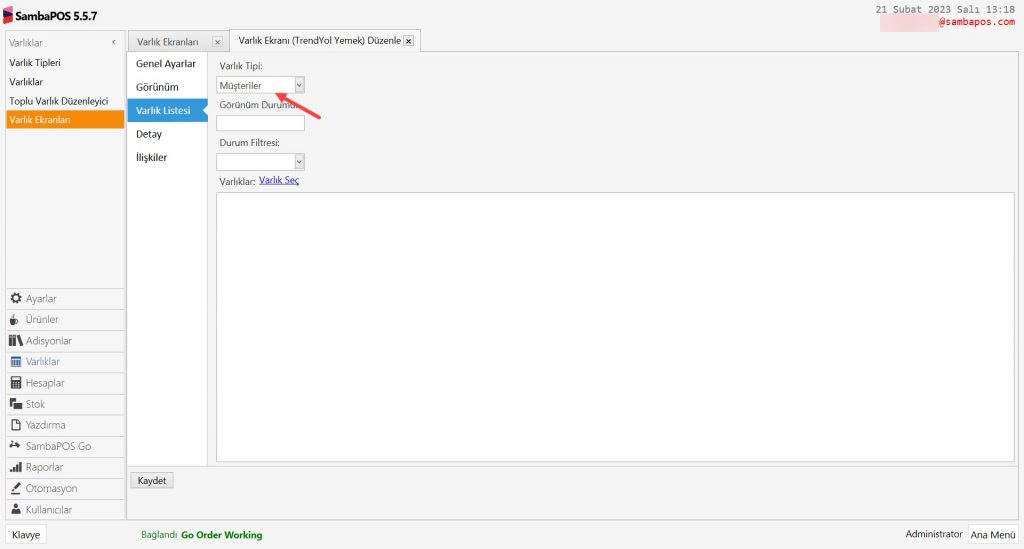Select Toplu Varlık Düzenleyici in sidebar
1024x549 pixels.
pyautogui.click(x=58, y=101)
